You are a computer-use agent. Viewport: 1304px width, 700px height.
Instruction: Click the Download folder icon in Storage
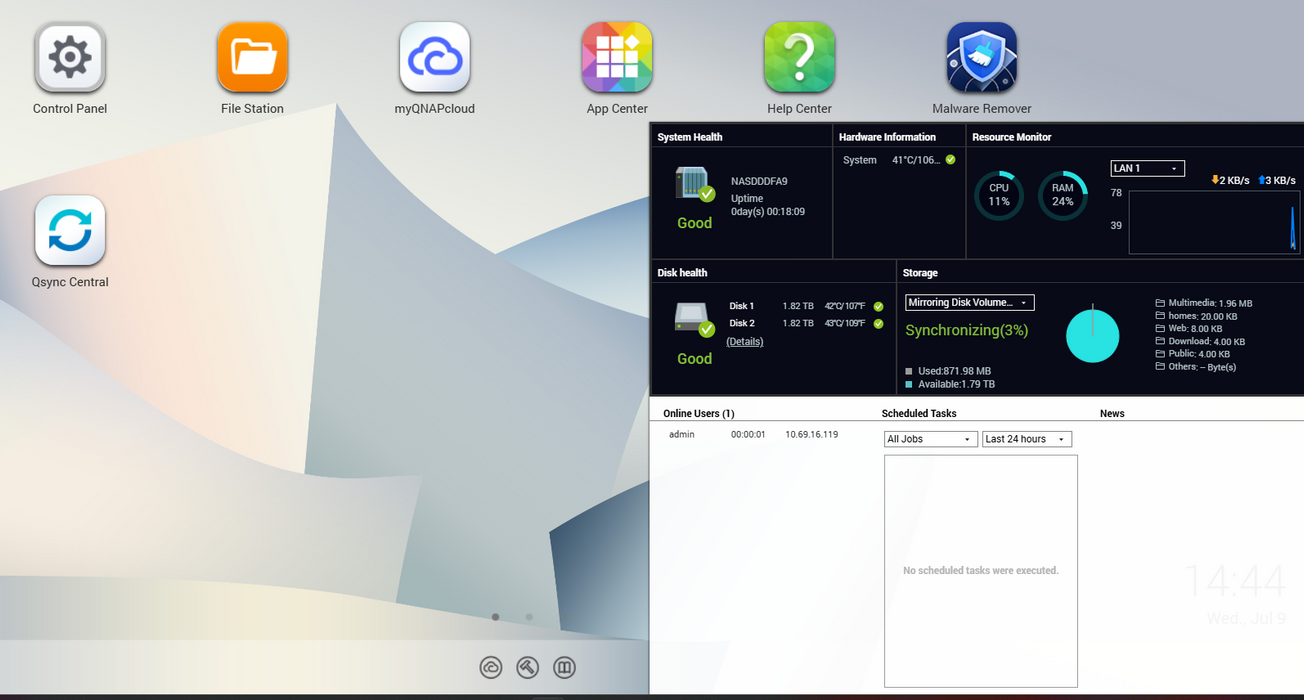click(1160, 341)
